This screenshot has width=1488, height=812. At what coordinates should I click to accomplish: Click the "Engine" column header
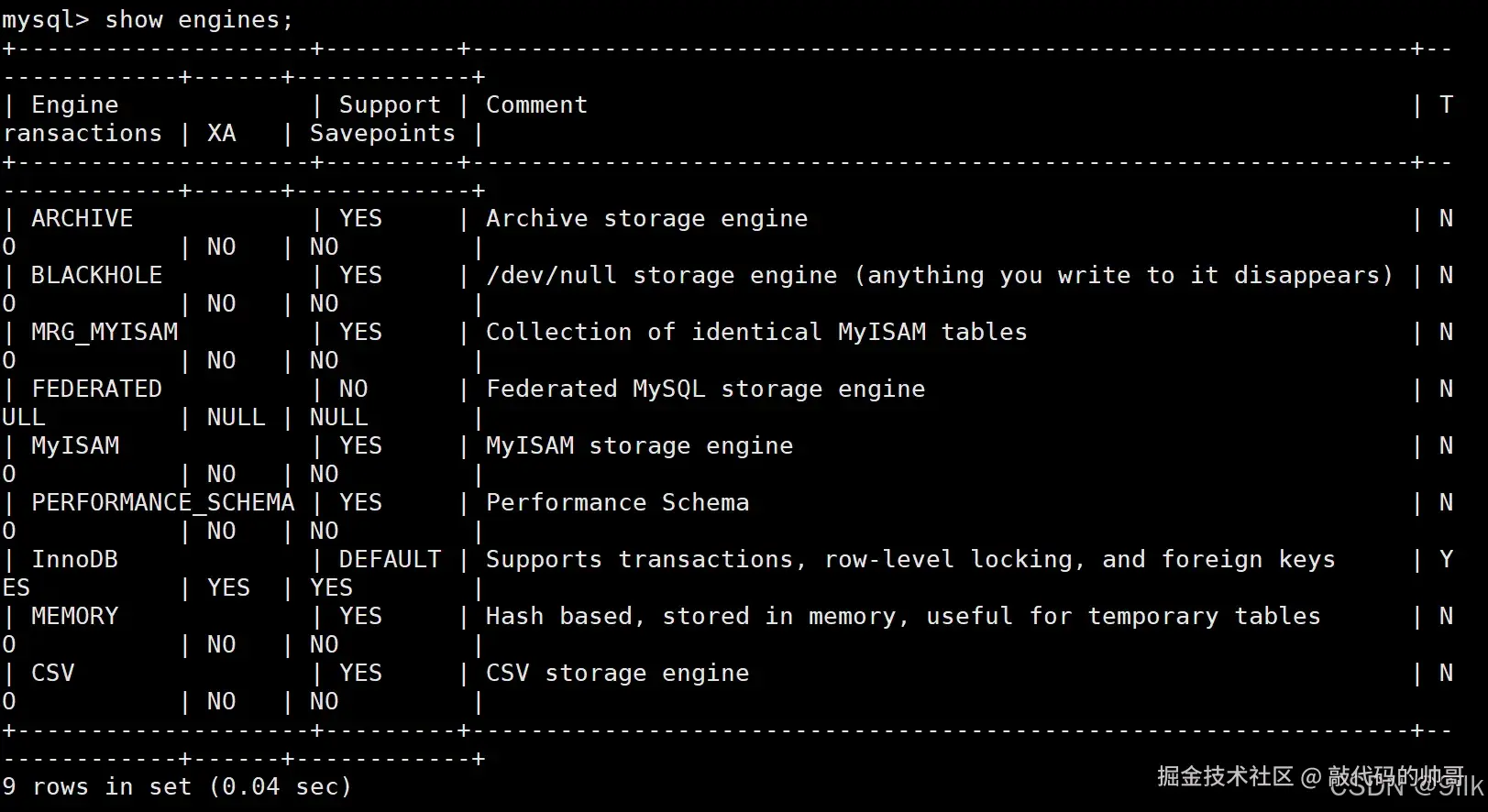pos(74,105)
